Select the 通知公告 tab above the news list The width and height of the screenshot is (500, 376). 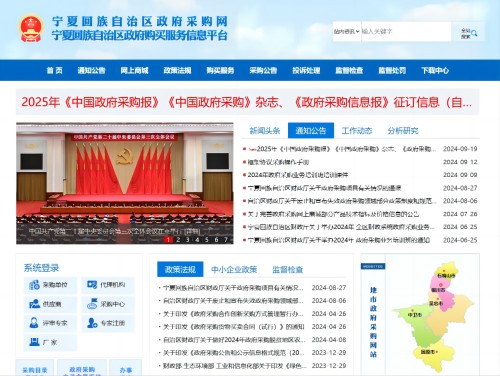311,130
